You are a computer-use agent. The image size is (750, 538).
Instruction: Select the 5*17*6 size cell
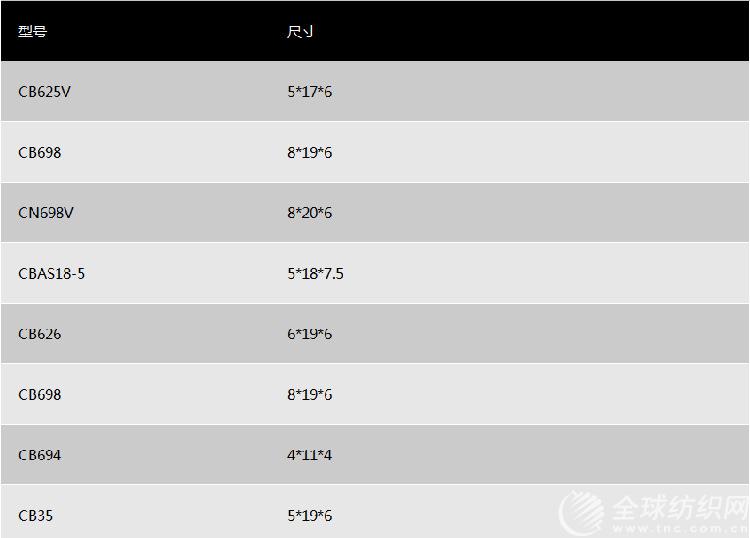(x=309, y=91)
